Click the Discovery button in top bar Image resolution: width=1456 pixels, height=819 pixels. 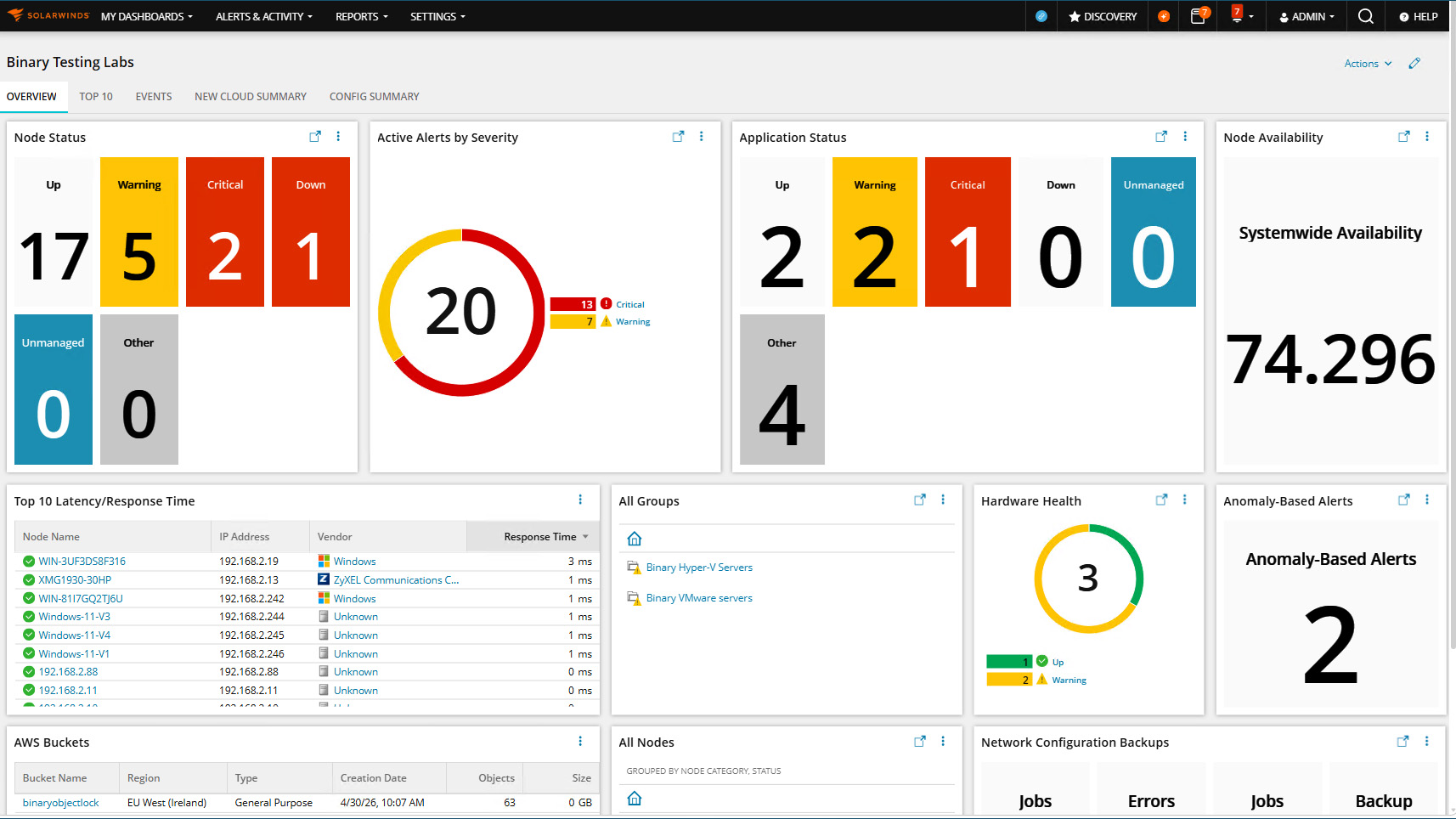(x=1103, y=16)
